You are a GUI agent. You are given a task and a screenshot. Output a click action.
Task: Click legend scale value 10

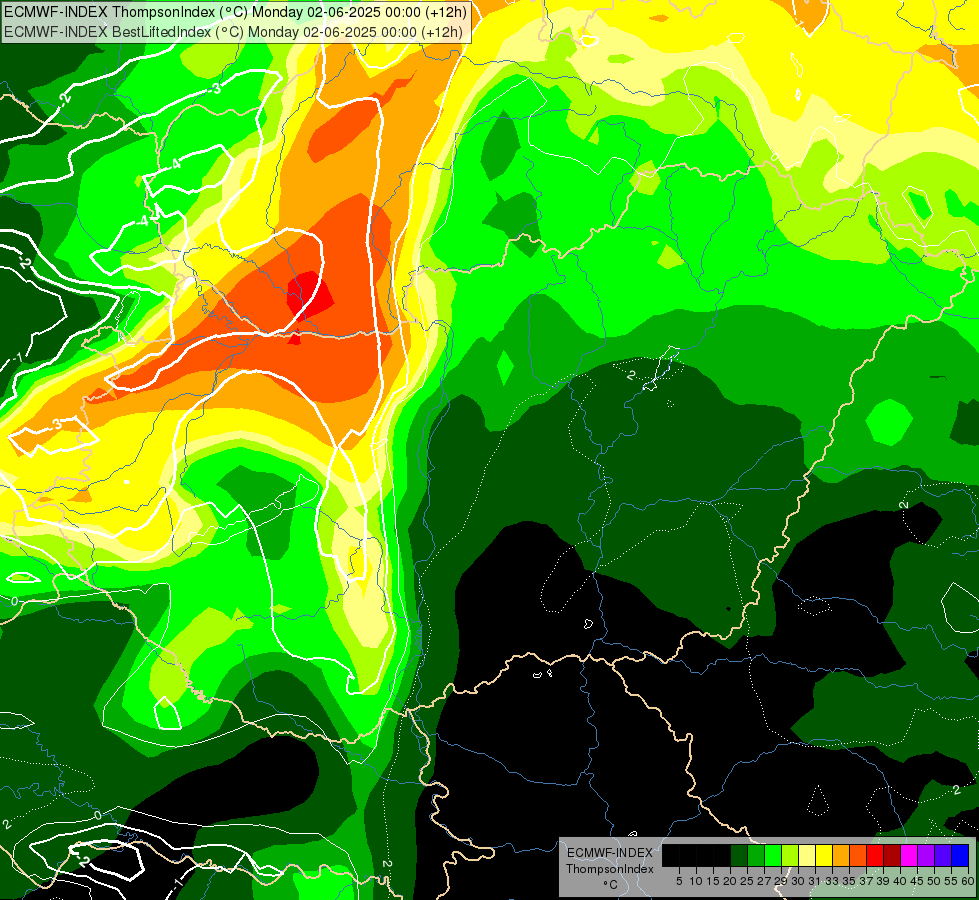click(696, 881)
